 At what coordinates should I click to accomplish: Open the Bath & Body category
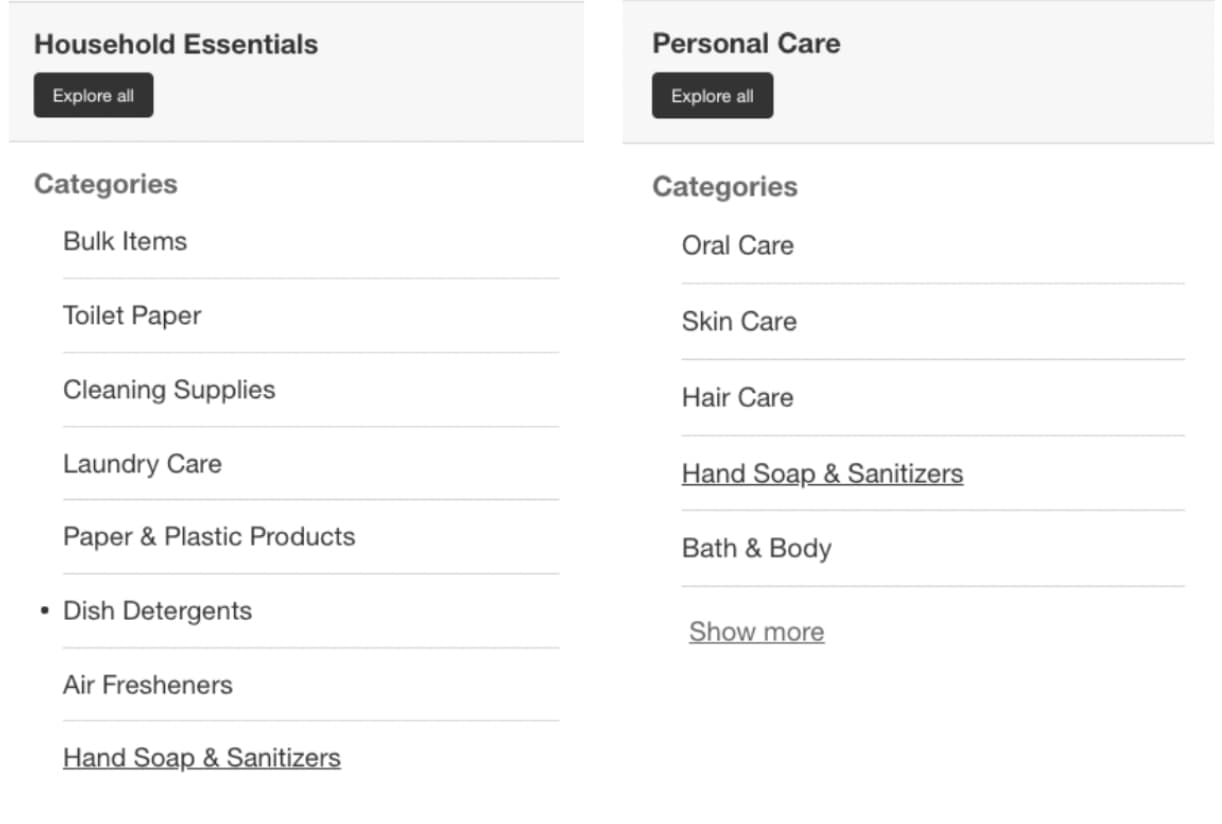tap(756, 548)
